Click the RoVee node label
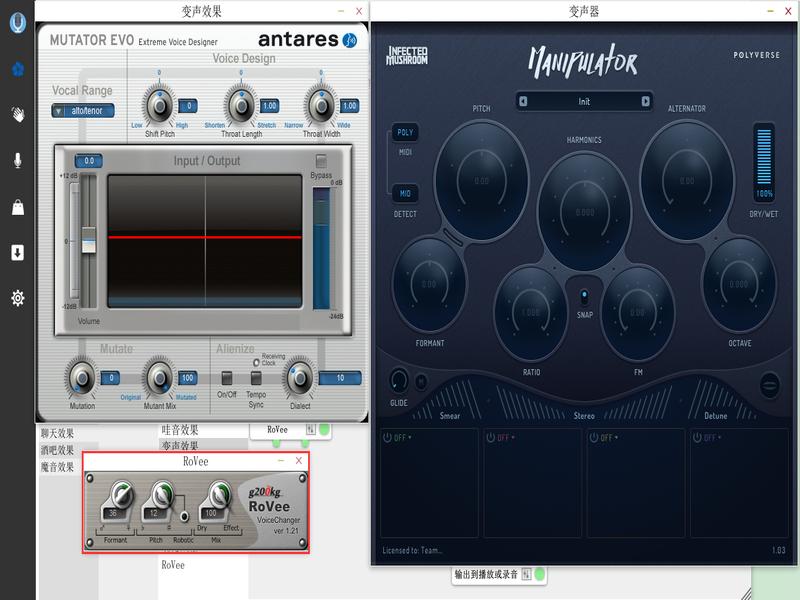Screen dimensions: 800x600 tap(278, 430)
